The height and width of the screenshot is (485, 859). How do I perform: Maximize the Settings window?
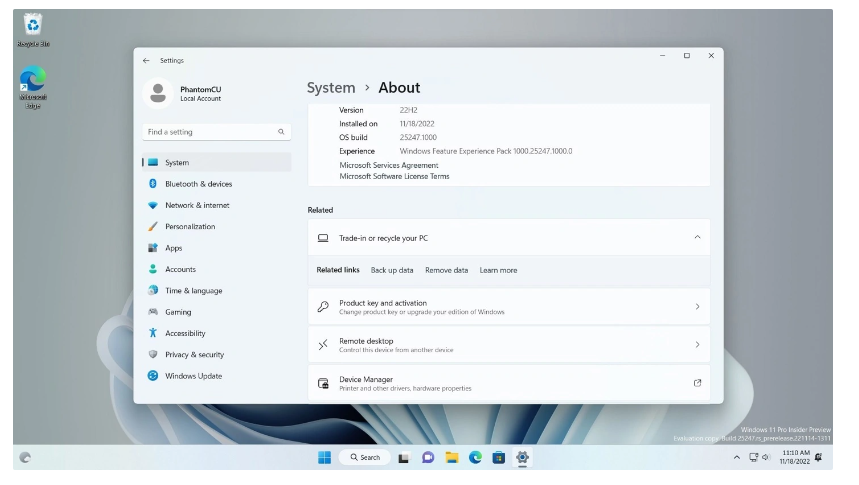coord(686,56)
